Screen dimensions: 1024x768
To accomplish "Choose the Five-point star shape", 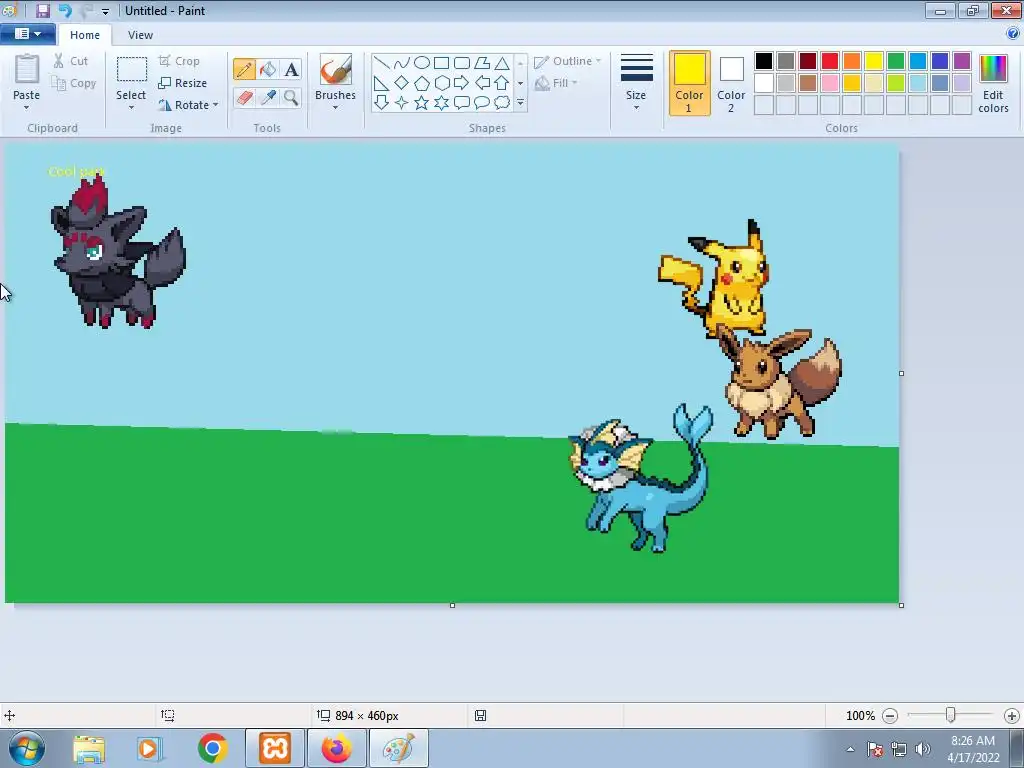I will tap(422, 103).
